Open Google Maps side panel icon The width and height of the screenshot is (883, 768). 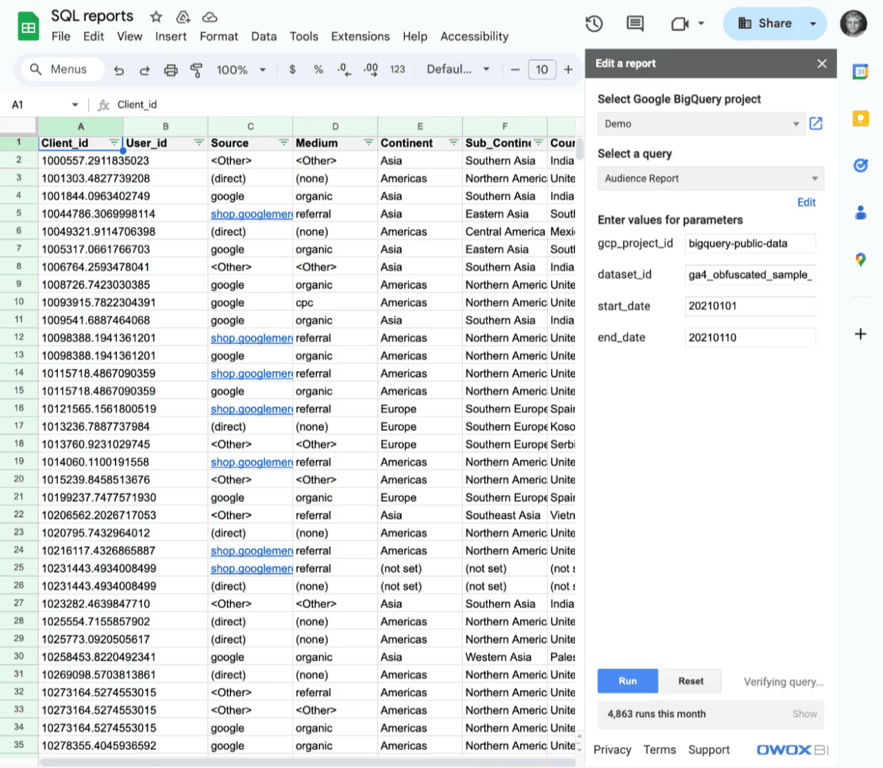(860, 260)
